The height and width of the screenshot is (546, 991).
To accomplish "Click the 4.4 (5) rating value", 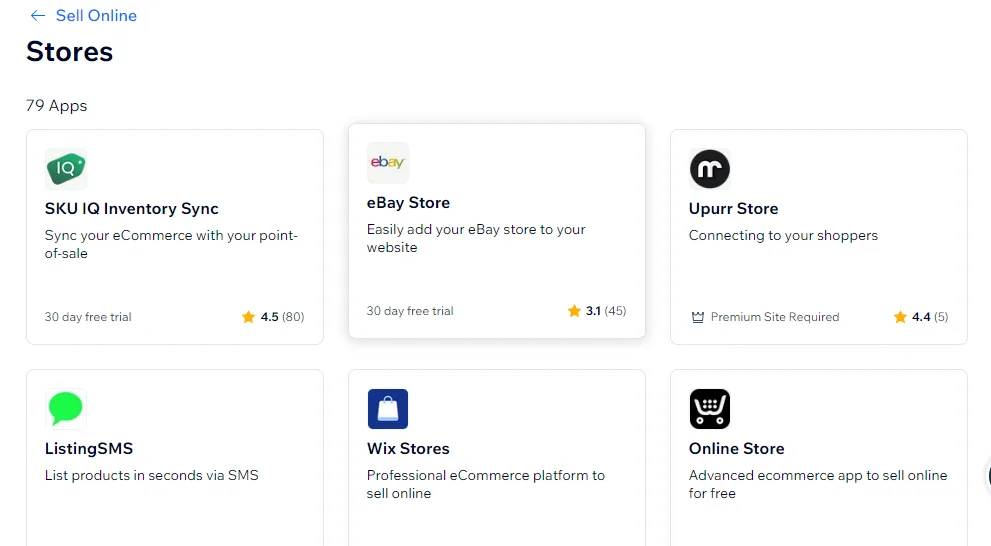I will [x=930, y=317].
